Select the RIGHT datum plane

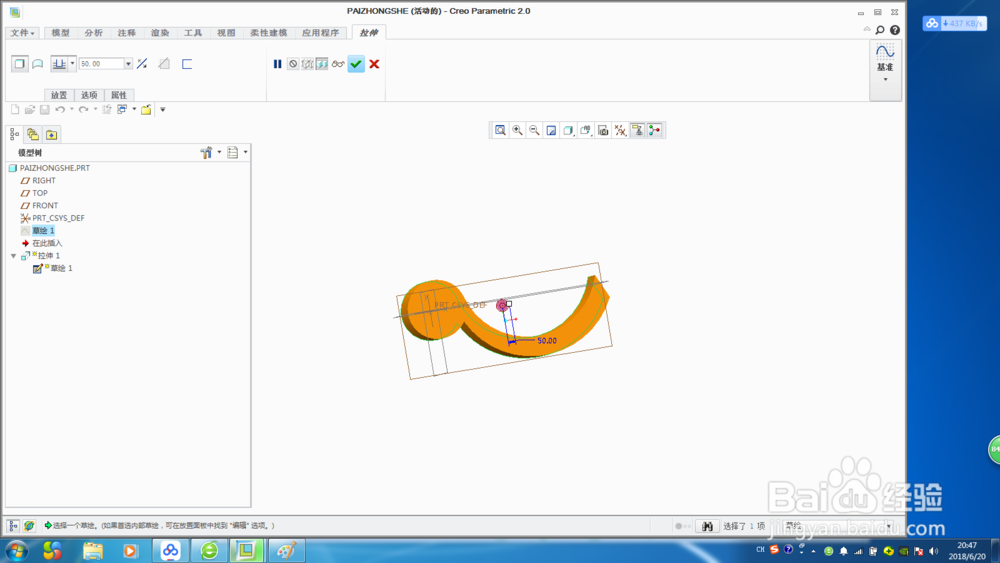click(x=44, y=180)
